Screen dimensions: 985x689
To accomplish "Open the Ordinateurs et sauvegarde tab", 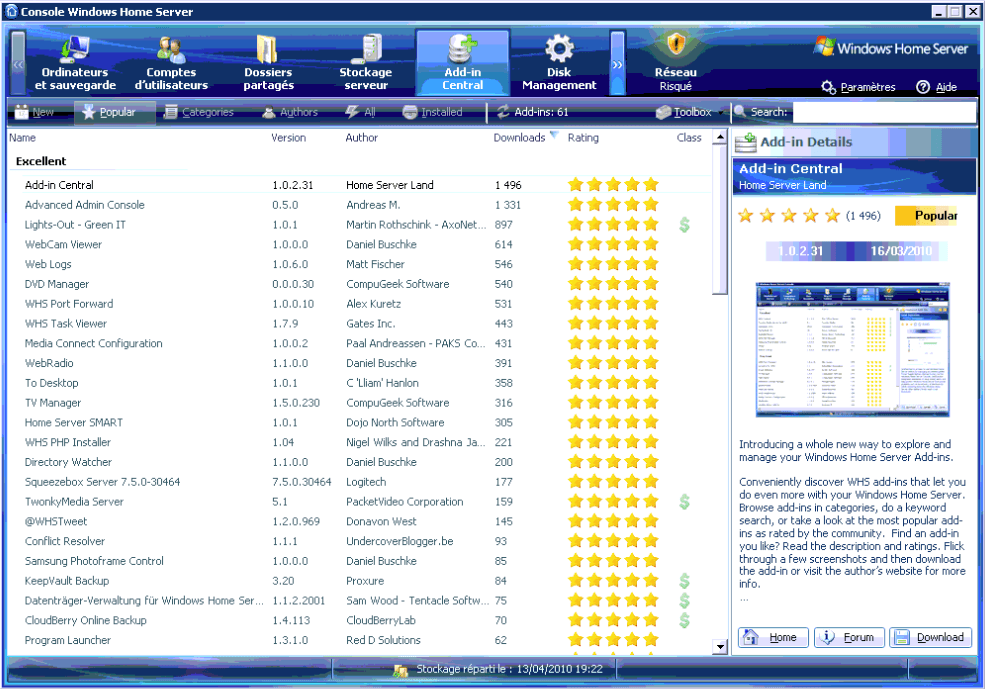I will coord(75,63).
